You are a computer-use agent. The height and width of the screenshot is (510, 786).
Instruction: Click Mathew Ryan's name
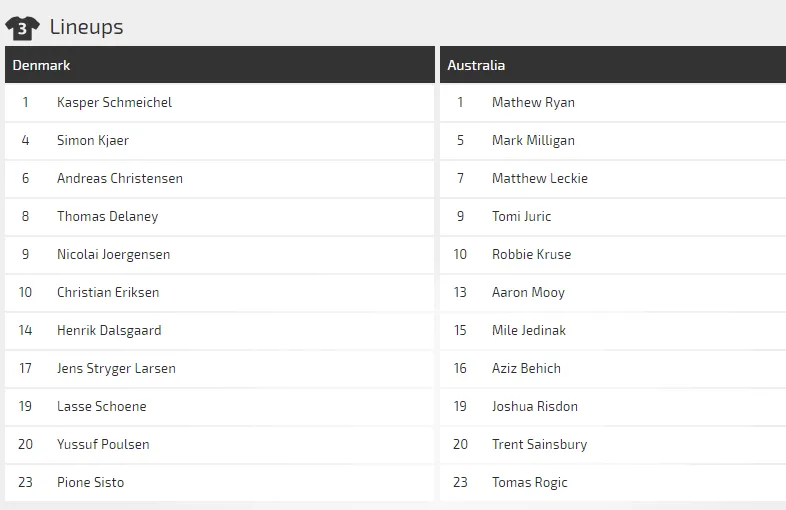click(x=533, y=102)
